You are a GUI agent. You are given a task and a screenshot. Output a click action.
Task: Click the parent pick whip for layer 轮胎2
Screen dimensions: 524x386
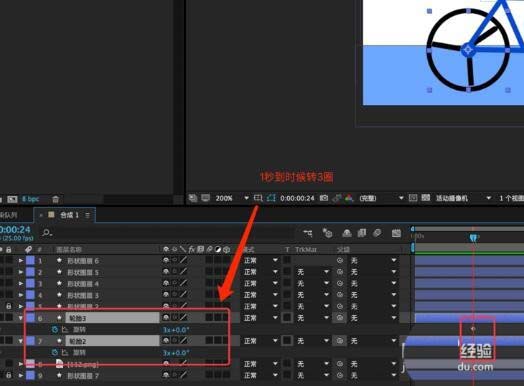340,341
